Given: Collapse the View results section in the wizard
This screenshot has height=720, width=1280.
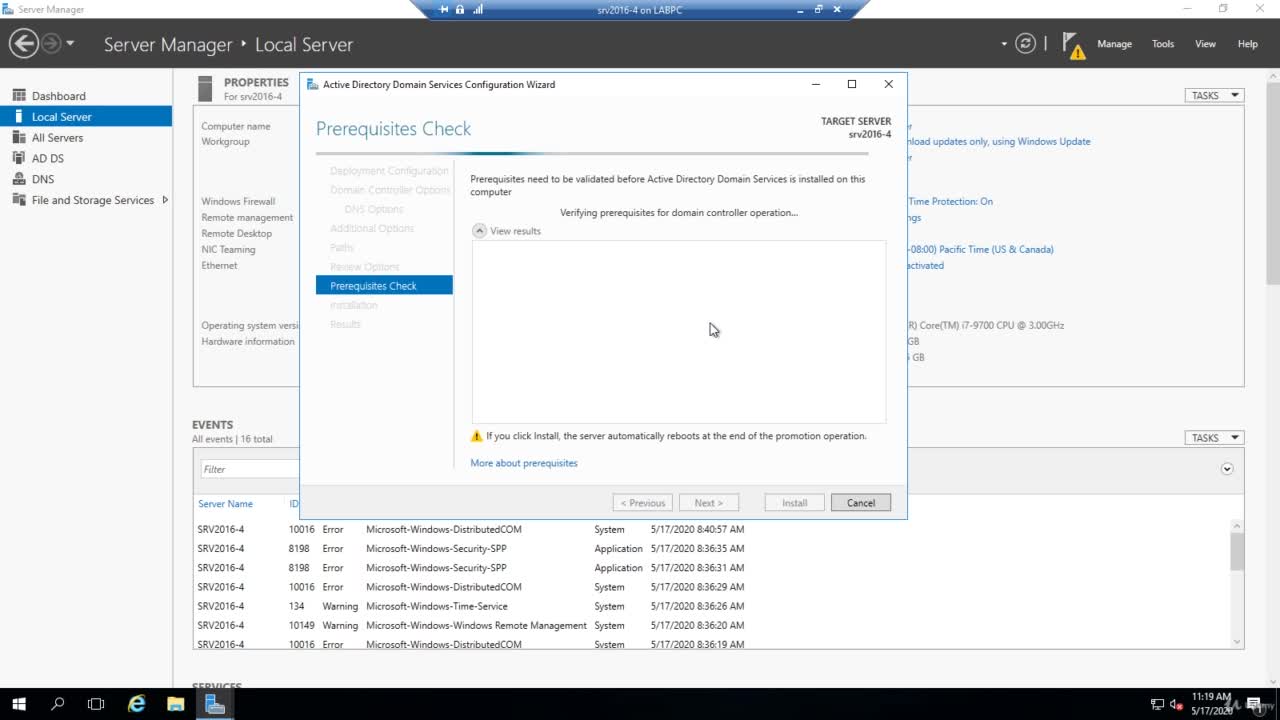Looking at the screenshot, I should coord(479,231).
